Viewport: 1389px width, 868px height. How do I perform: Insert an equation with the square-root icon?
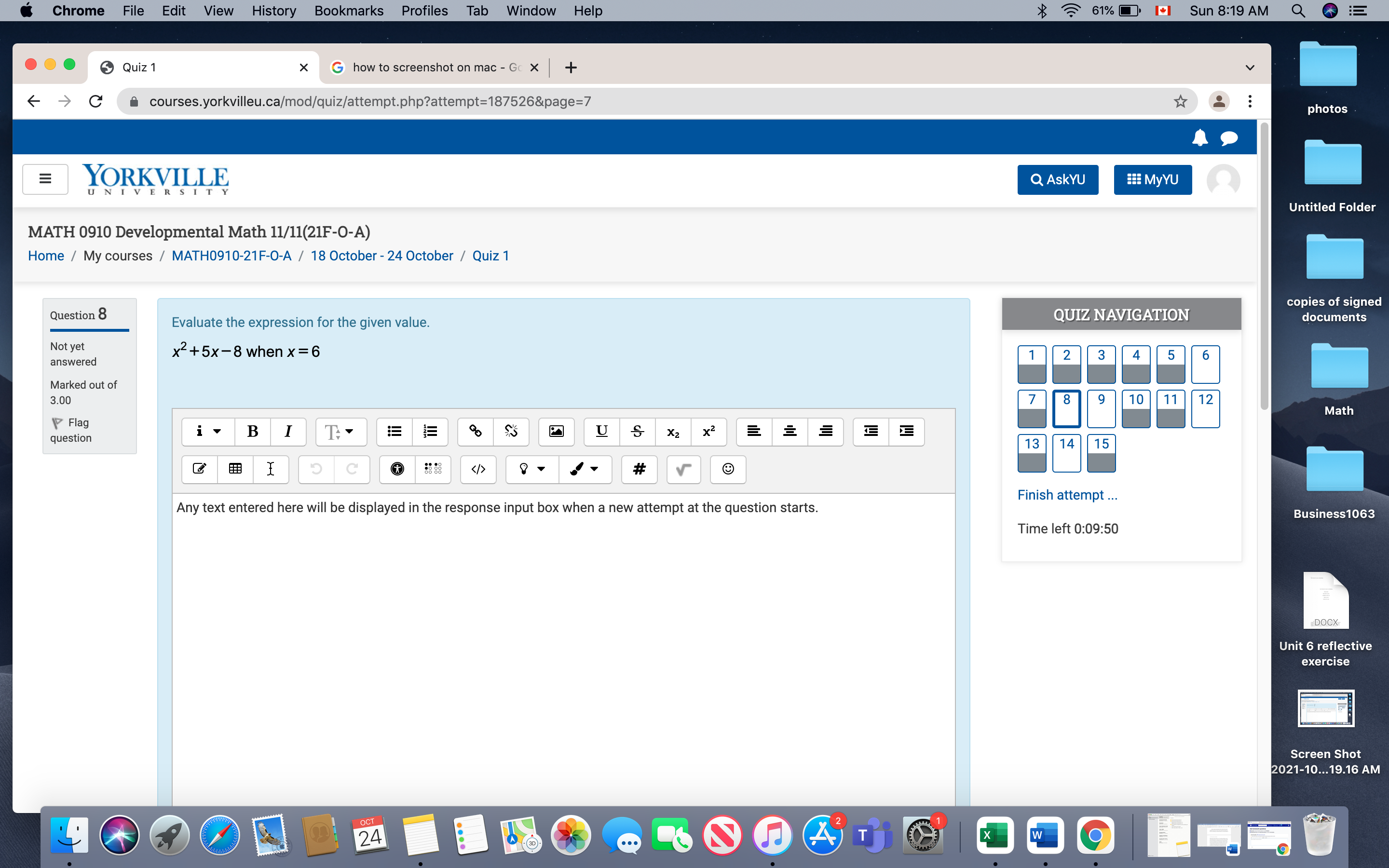pos(683,469)
